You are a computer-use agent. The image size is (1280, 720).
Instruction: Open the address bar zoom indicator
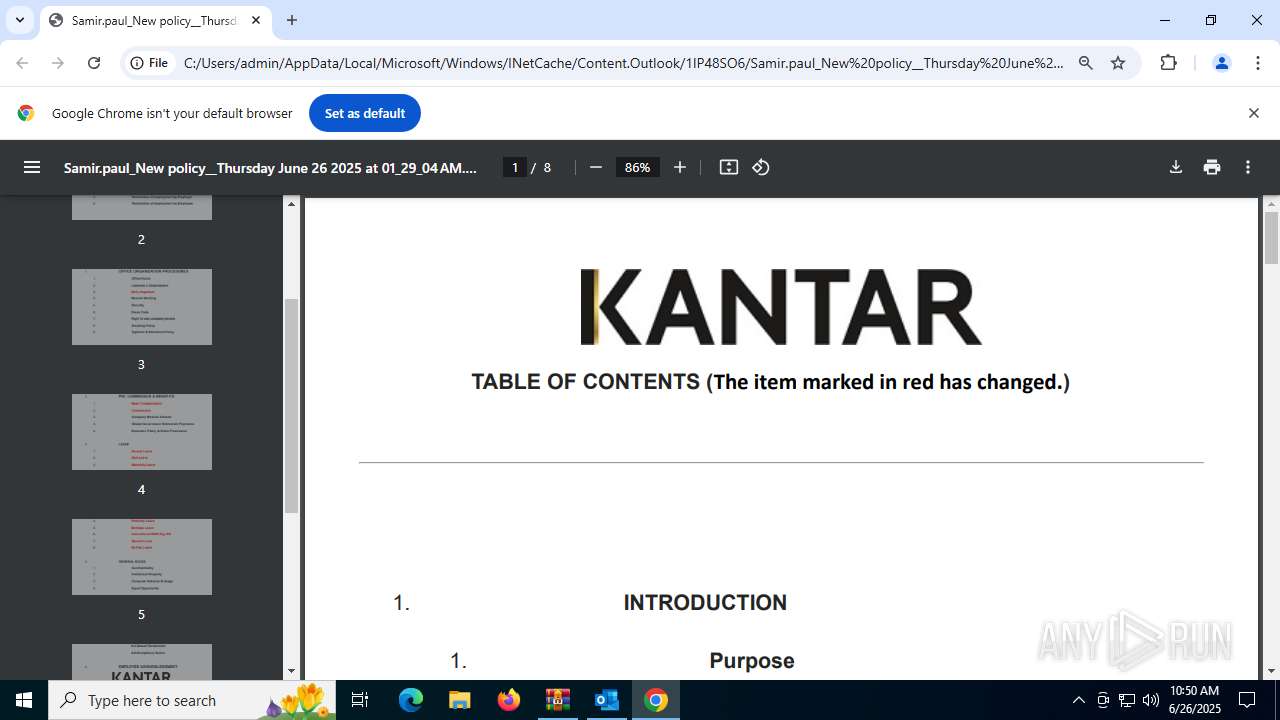tap(1086, 63)
